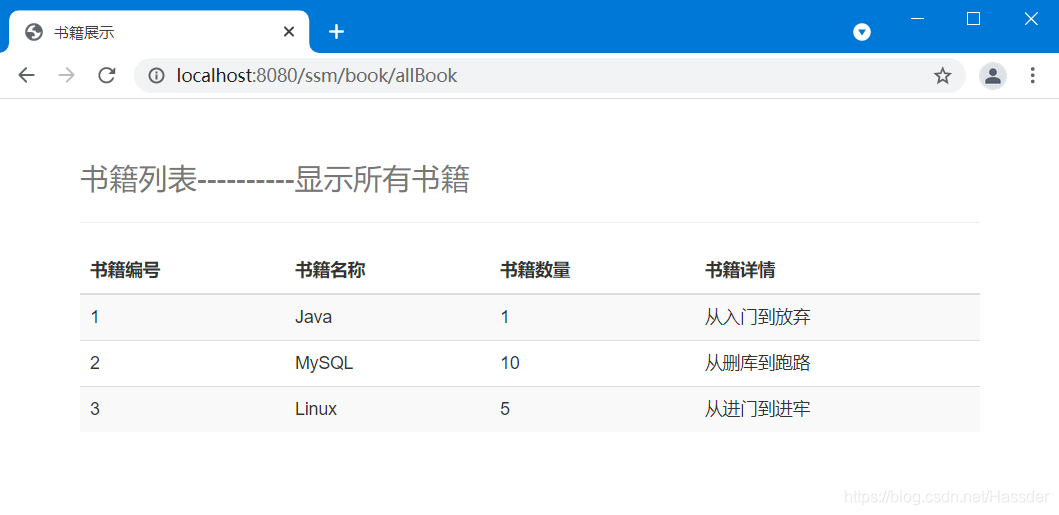Screen dimensions: 1059x515
Task: Click the 从删库到跑路 detail cell
Action: 757,363
